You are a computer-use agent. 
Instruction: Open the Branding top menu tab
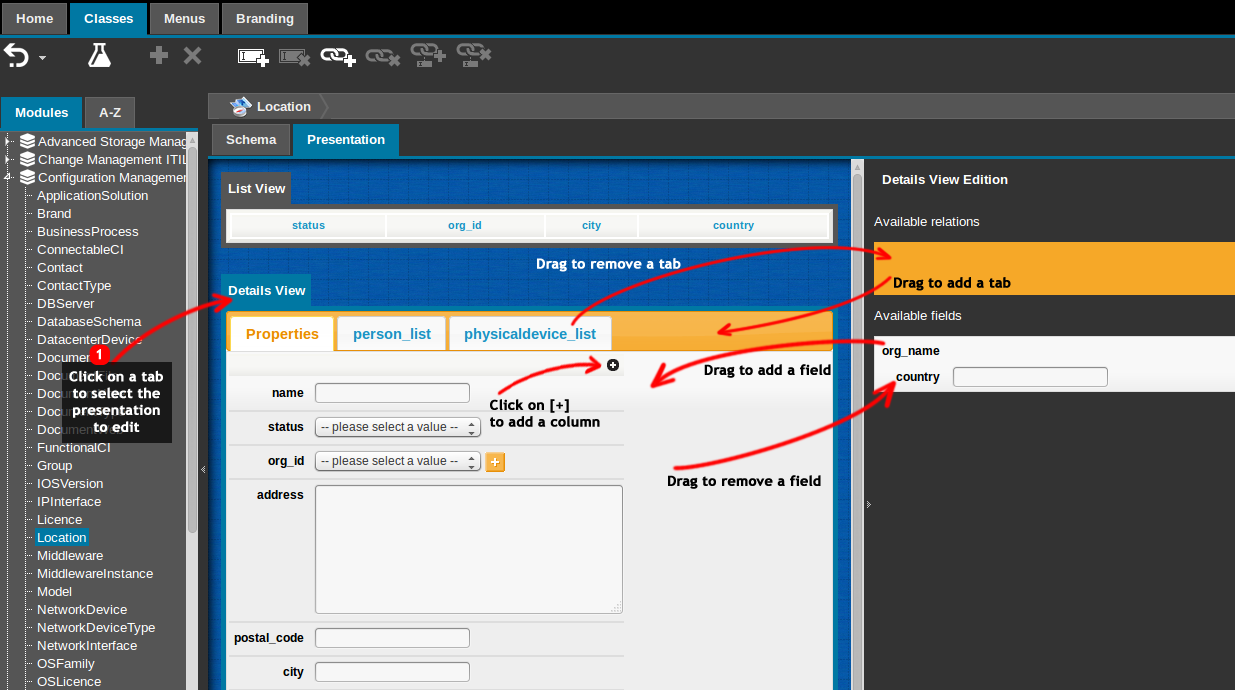[x=264, y=18]
